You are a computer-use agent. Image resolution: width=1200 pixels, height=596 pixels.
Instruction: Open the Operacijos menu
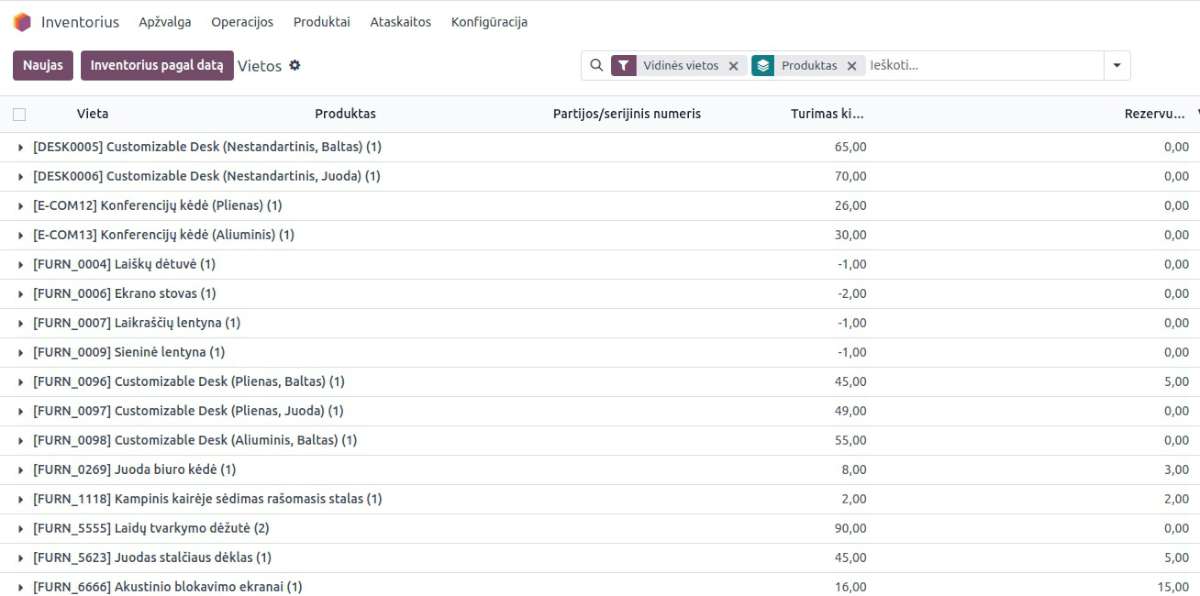(242, 22)
